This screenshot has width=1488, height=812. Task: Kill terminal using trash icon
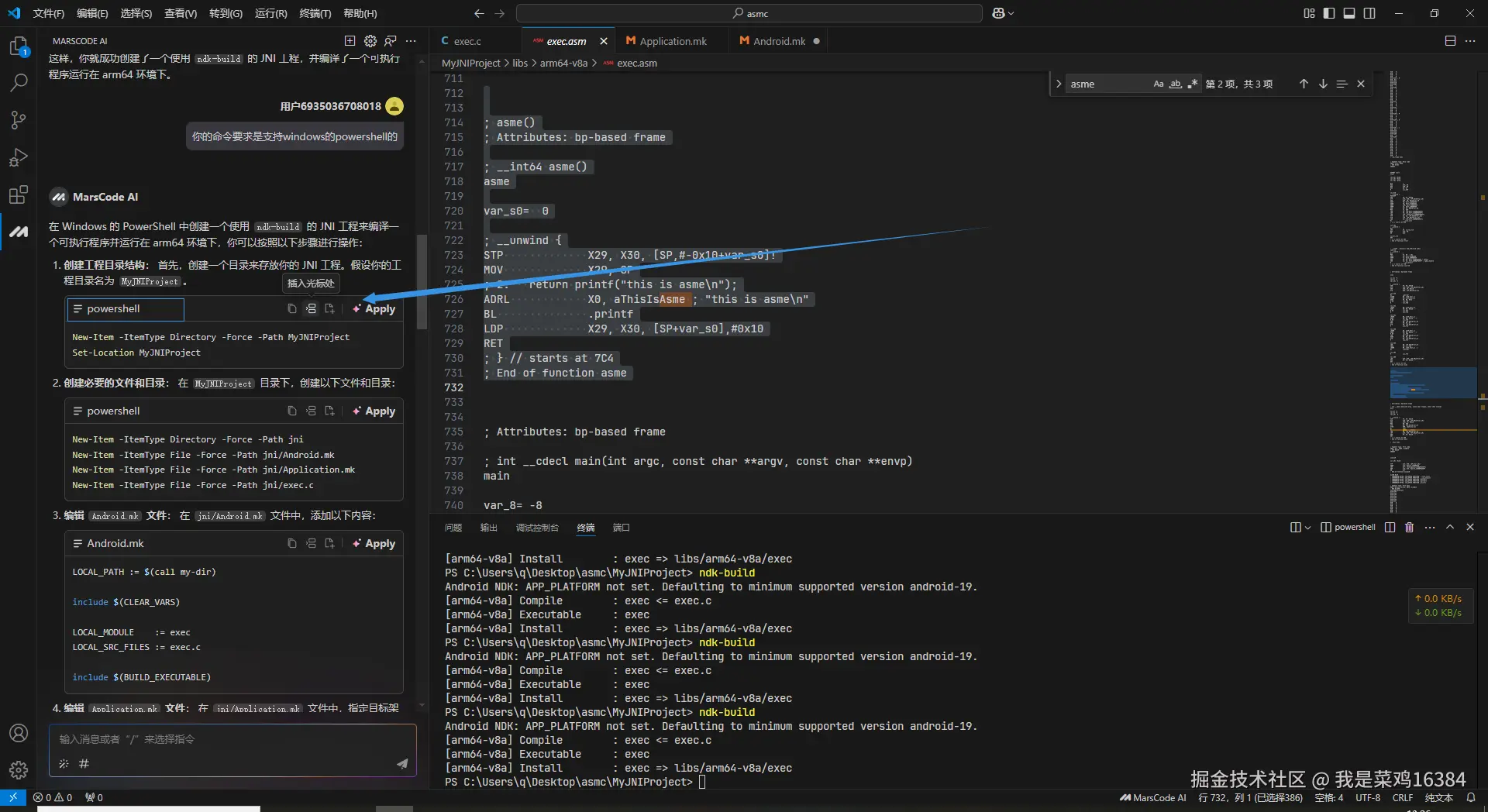point(1409,527)
